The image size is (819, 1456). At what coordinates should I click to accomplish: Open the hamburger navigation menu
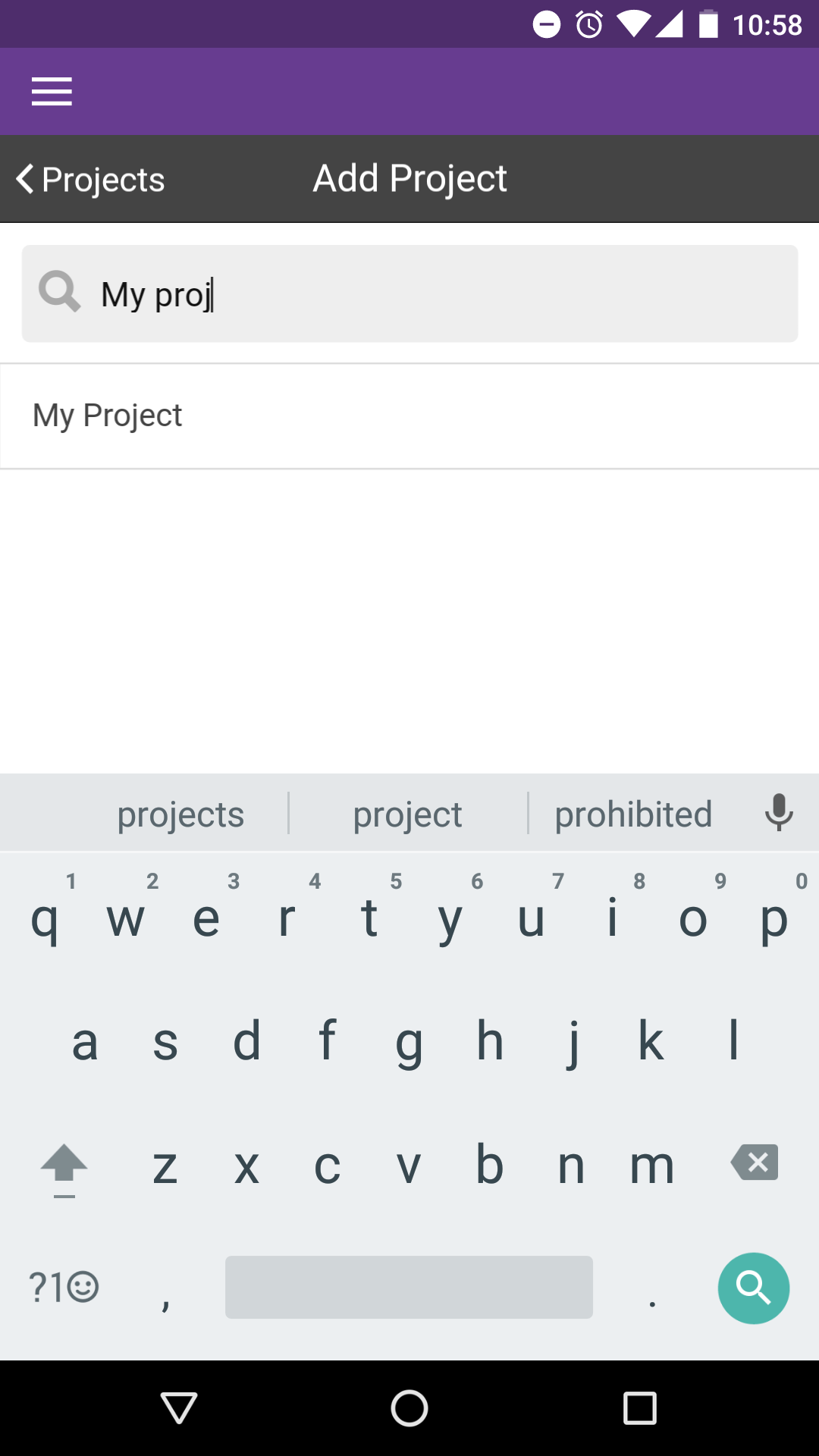tap(52, 92)
